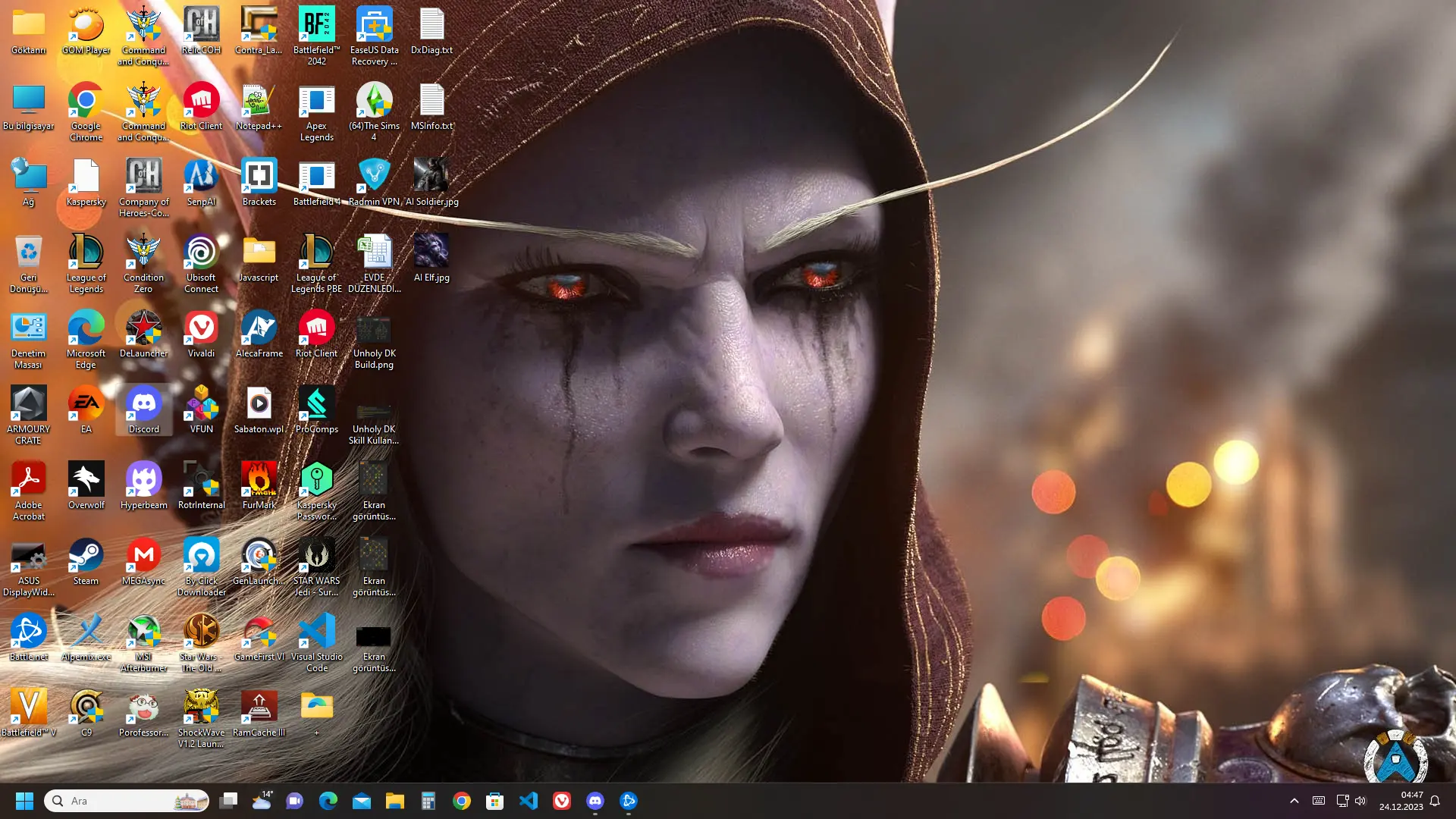
Task: Open the weather widget on the taskbar
Action: pos(262,801)
